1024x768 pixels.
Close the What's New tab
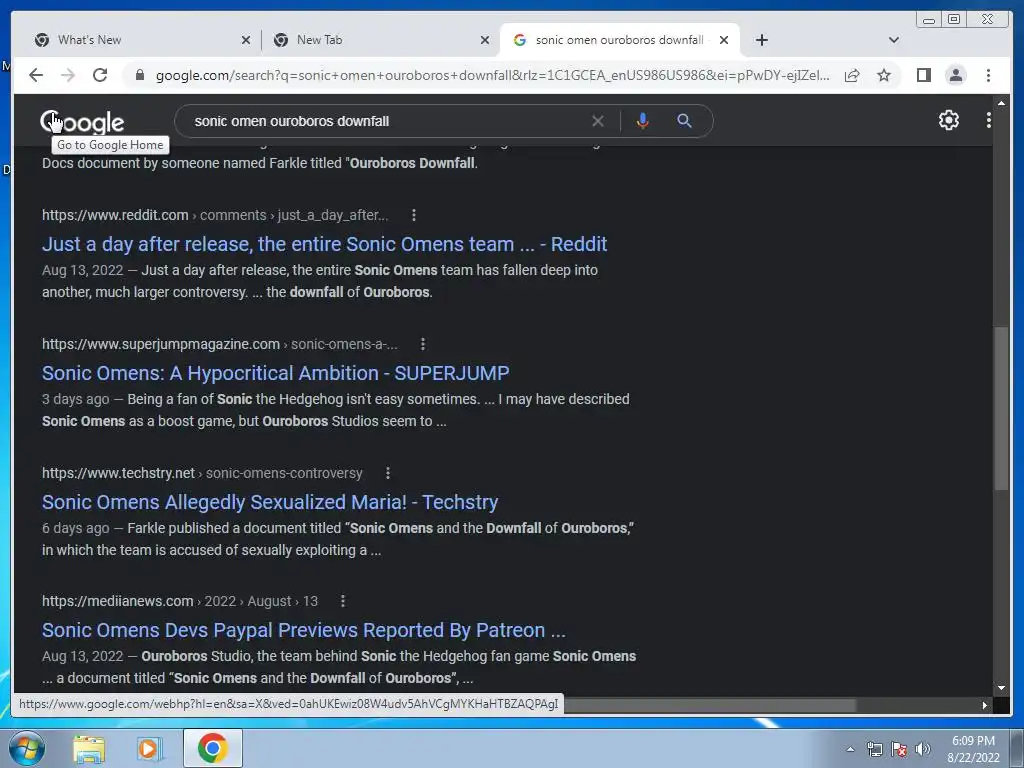pyautogui.click(x=246, y=40)
